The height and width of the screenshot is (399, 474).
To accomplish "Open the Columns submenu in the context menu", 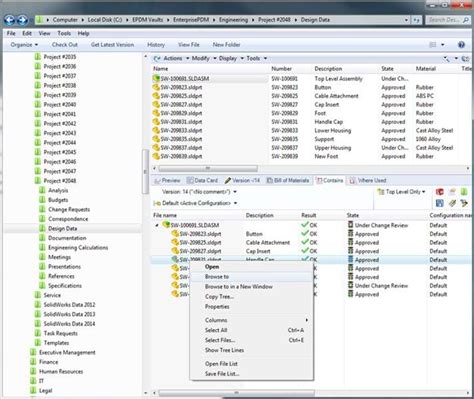I will click(252, 320).
